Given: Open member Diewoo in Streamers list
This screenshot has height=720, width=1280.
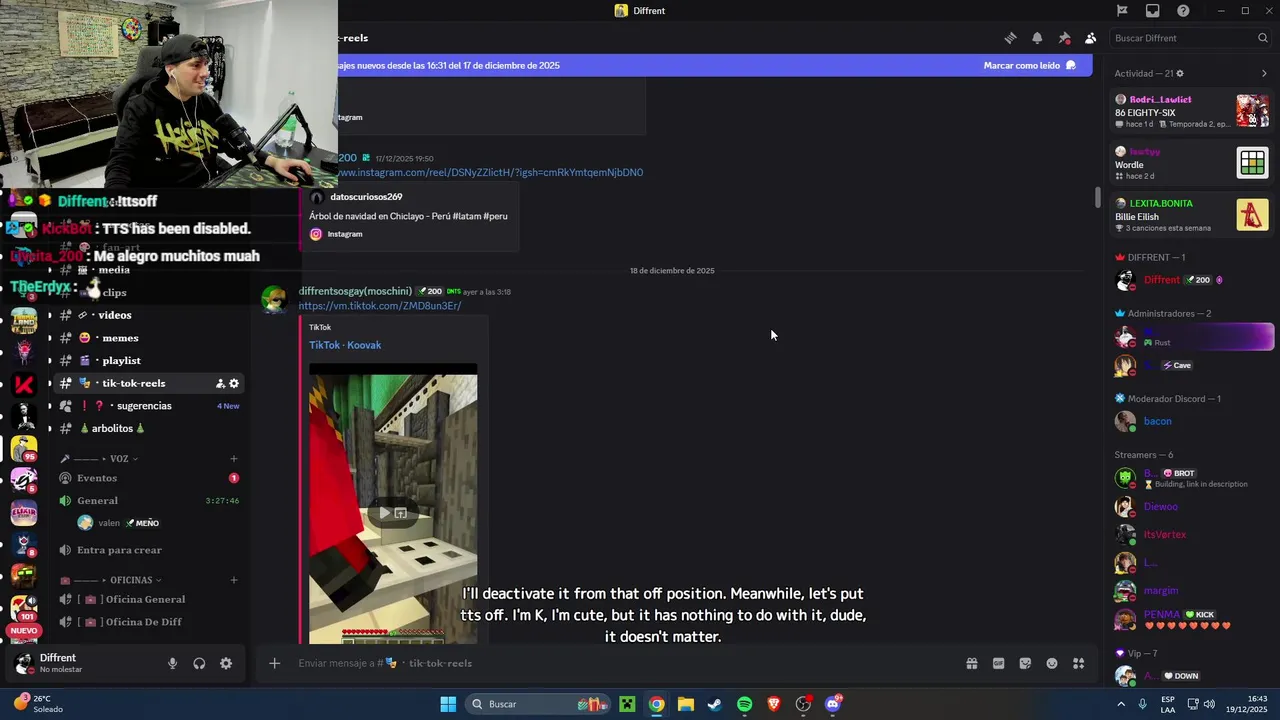Looking at the screenshot, I should (x=1192, y=506).
